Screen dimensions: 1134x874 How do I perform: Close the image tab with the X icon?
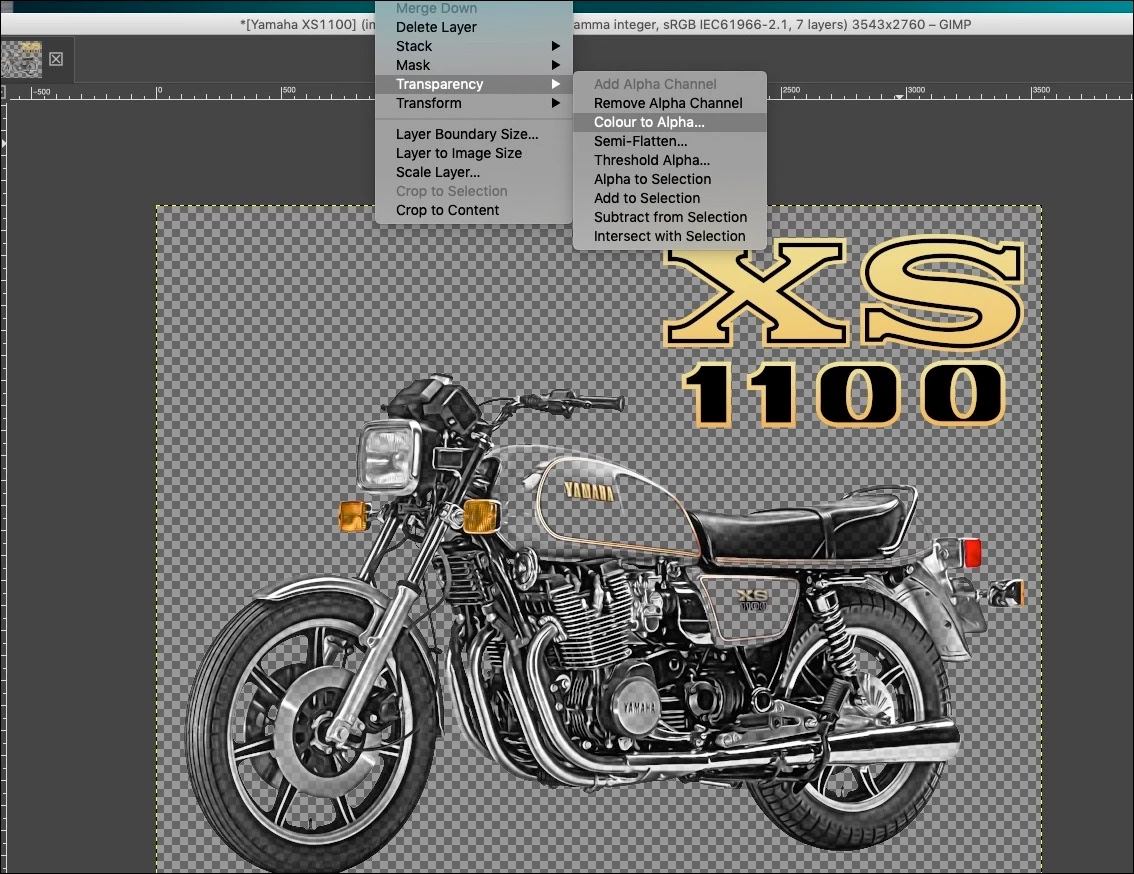tap(56, 59)
